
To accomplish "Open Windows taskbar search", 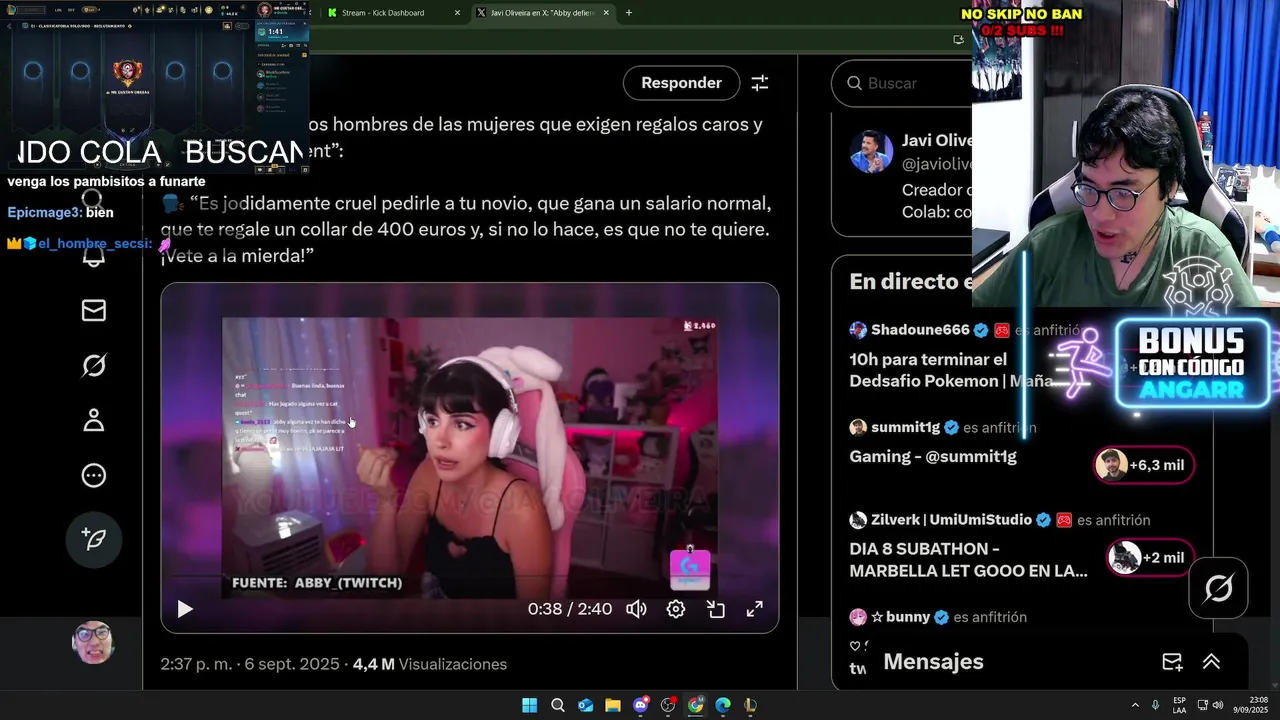I will click(557, 705).
